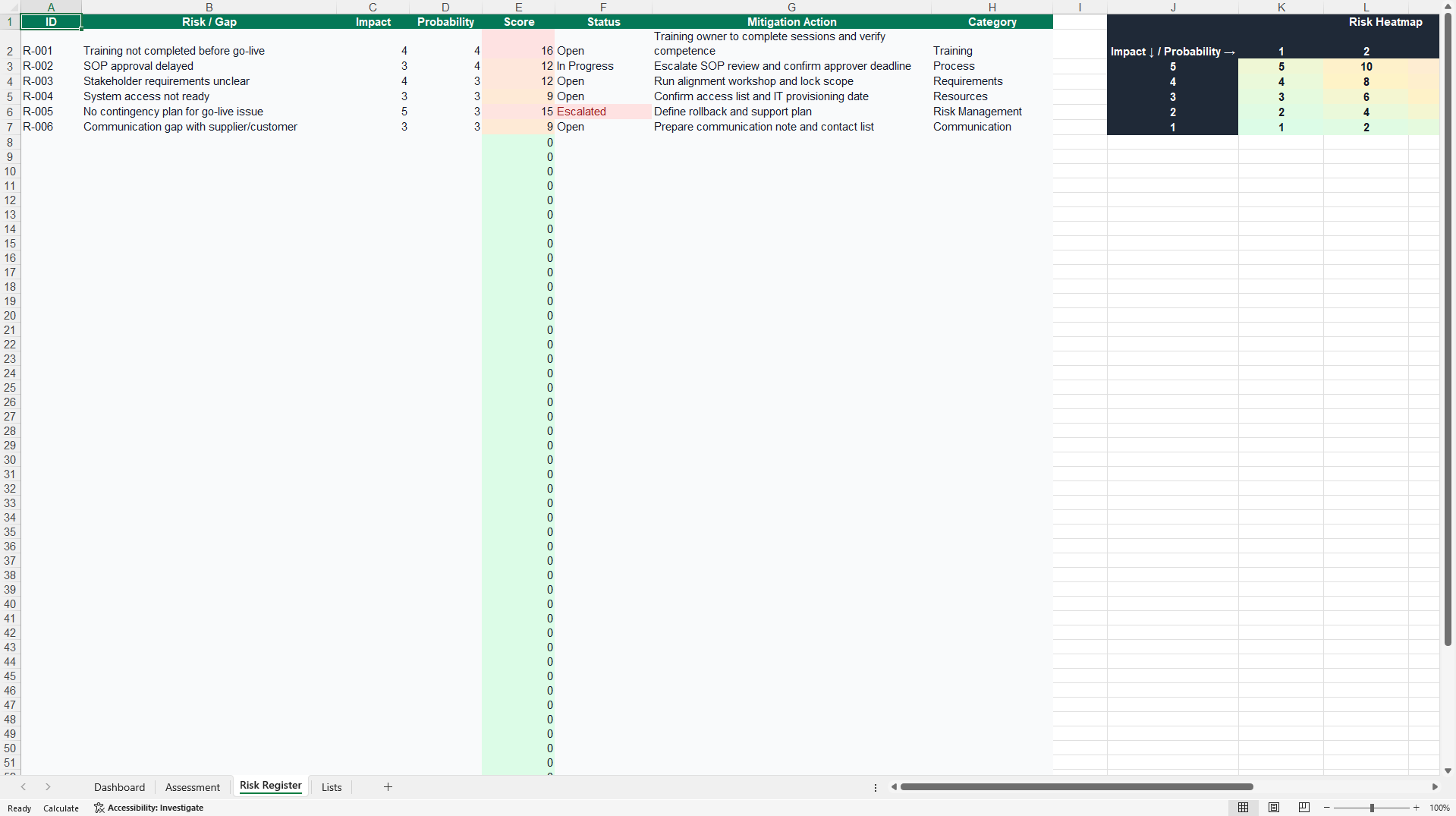The image size is (1456, 816).
Task: Open the Assessment sheet tab
Action: [x=193, y=787]
